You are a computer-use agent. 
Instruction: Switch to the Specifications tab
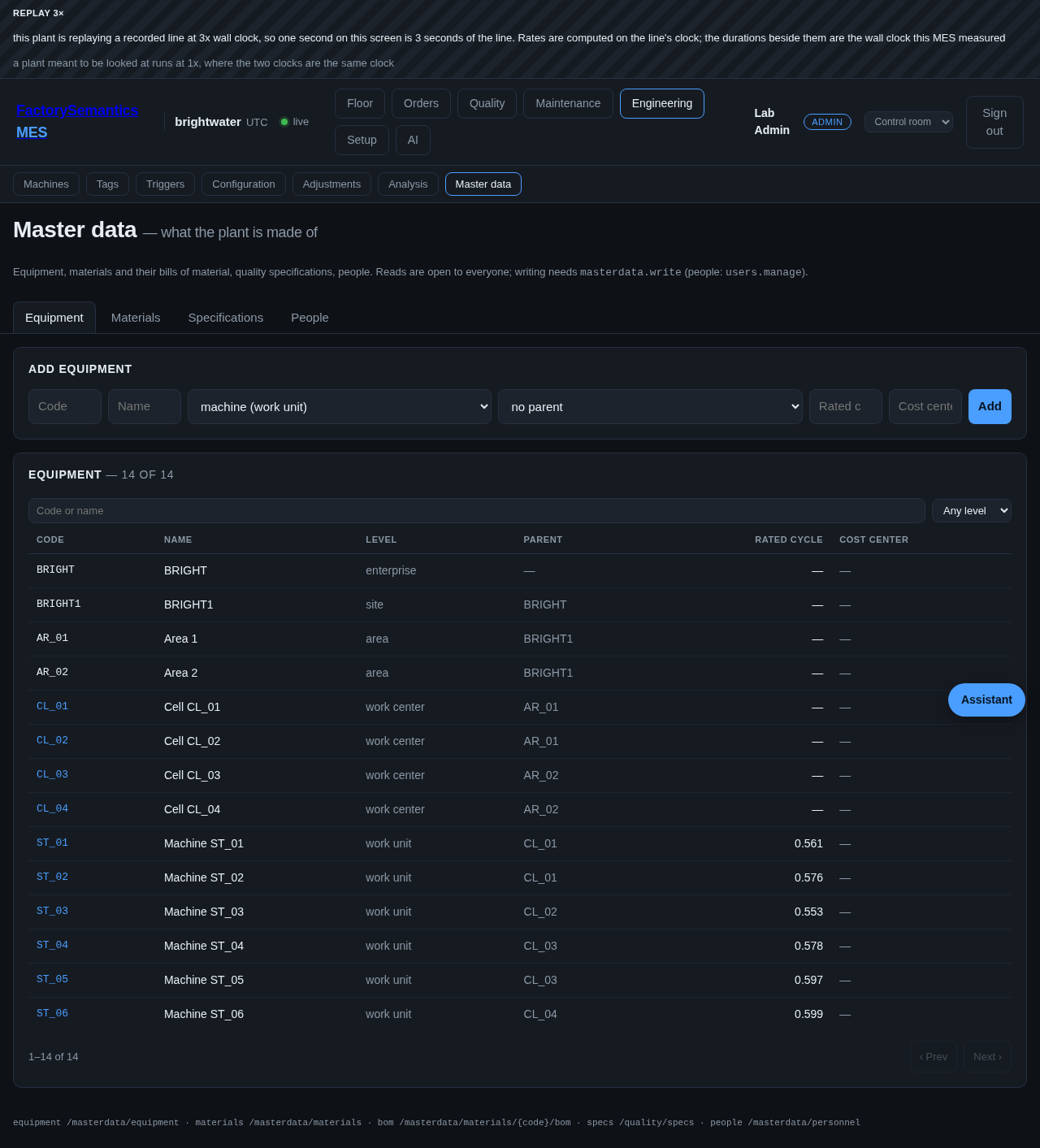coord(226,318)
